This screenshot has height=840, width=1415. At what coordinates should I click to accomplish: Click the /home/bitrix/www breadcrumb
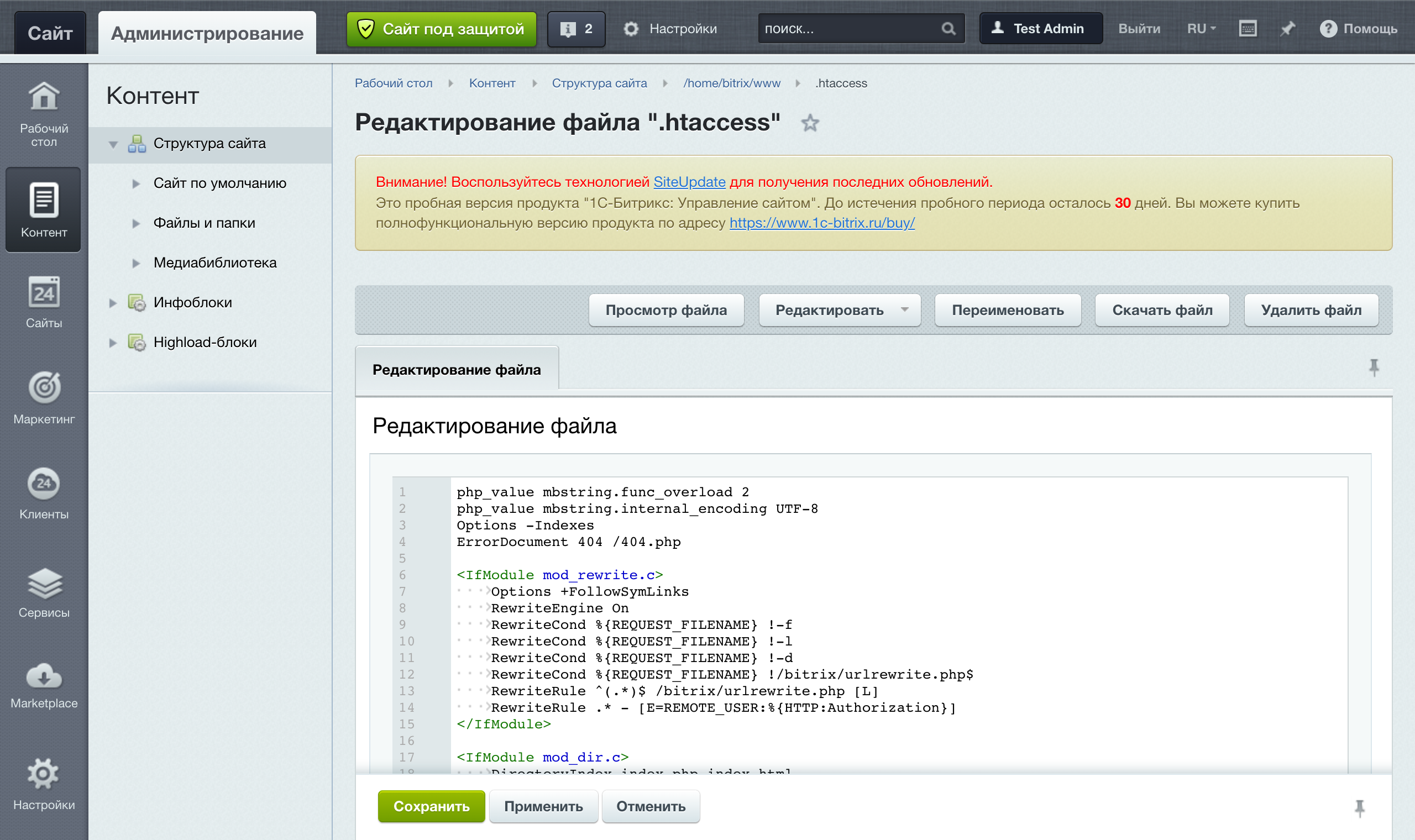pyautogui.click(x=732, y=83)
